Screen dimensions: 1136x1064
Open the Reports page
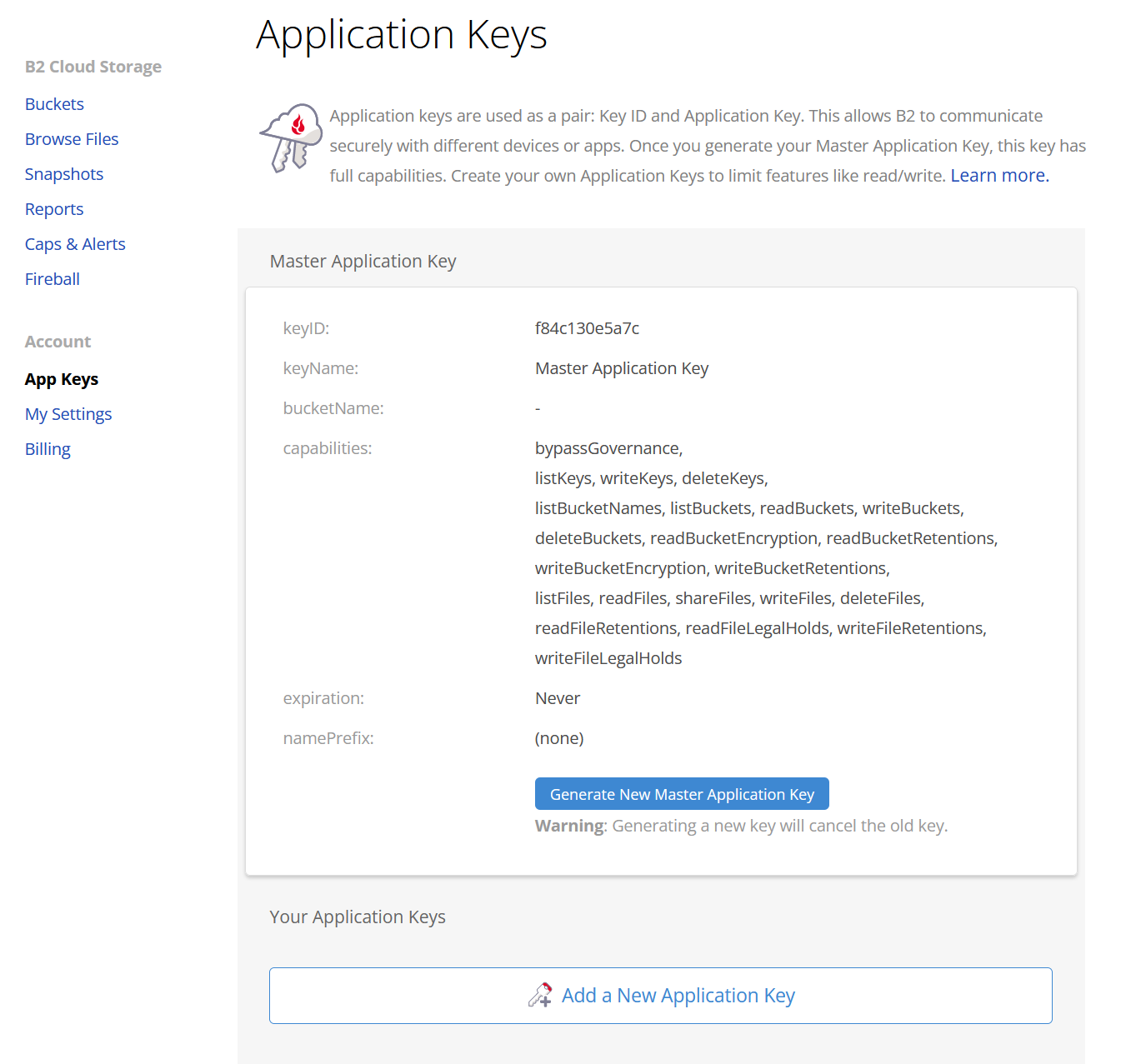pos(54,209)
